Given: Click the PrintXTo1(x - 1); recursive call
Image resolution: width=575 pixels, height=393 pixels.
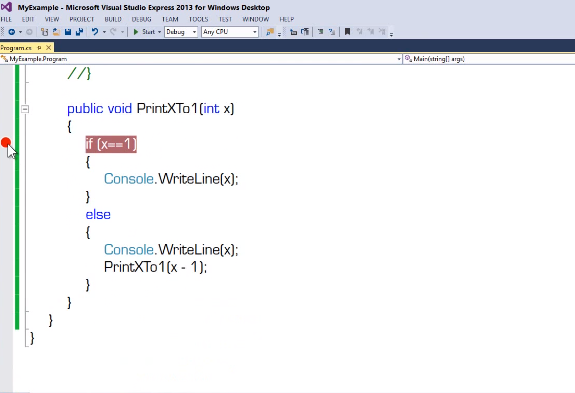Looking at the screenshot, I should (x=155, y=267).
